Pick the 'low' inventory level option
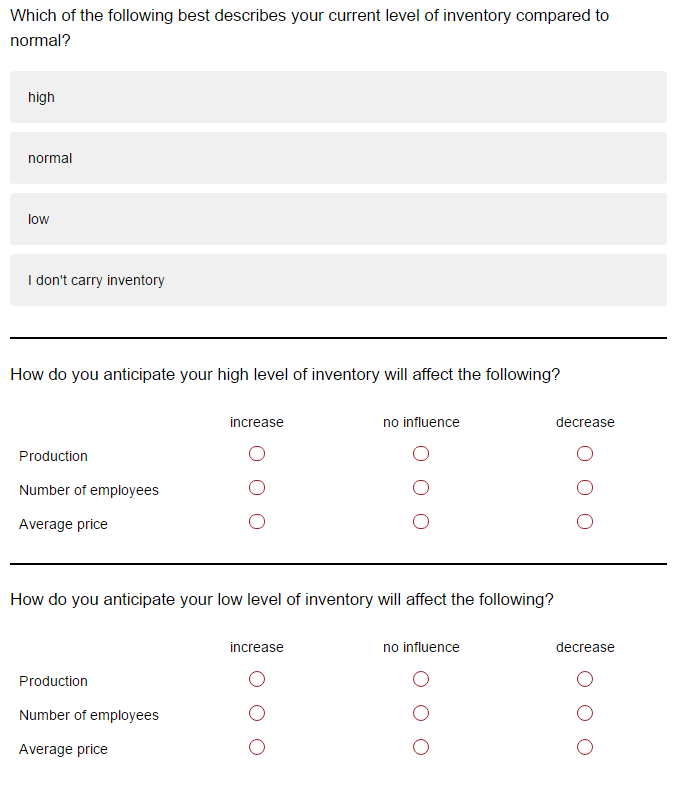This screenshot has width=679, height=785. 338,219
